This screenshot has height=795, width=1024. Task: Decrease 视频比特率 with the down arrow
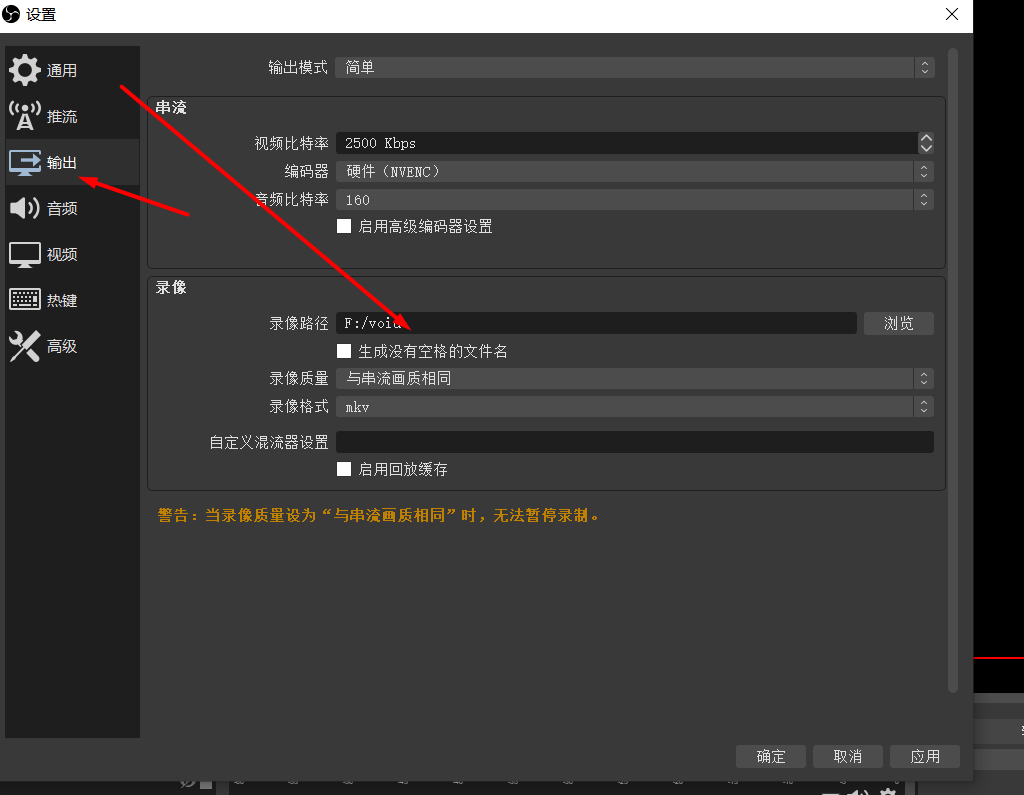pyautogui.click(x=925, y=148)
